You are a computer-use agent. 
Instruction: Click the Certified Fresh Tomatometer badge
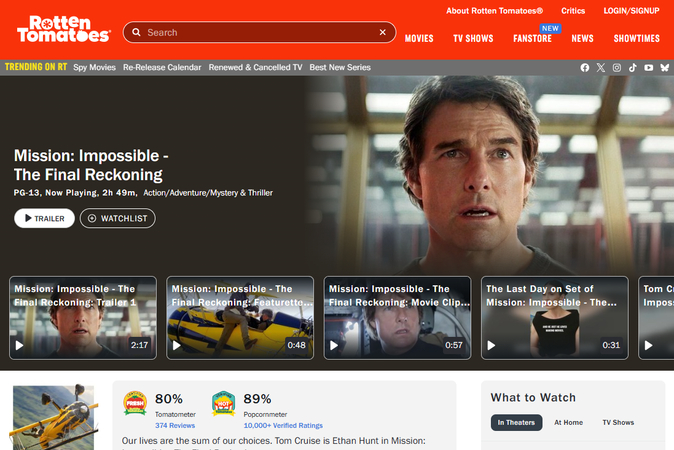[x=135, y=403]
